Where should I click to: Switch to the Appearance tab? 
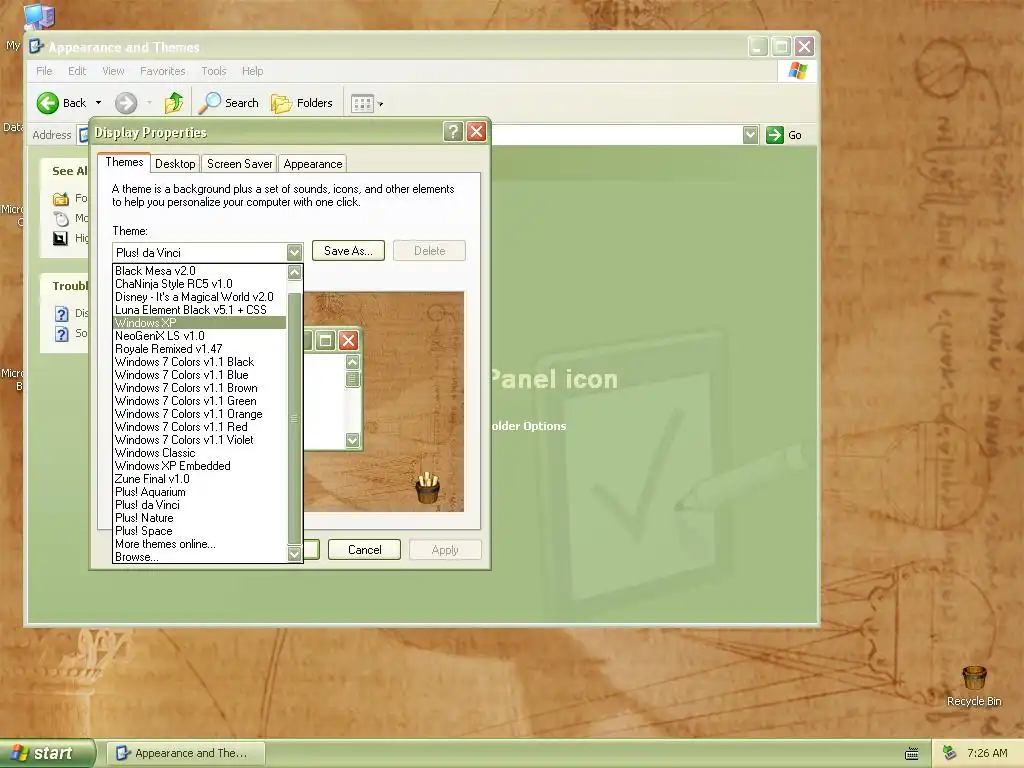point(313,164)
